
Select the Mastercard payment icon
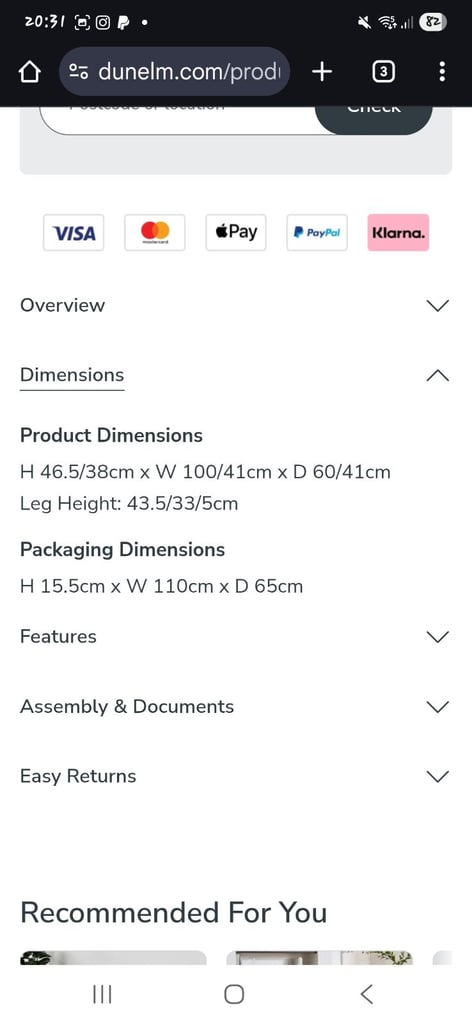pyautogui.click(x=155, y=232)
